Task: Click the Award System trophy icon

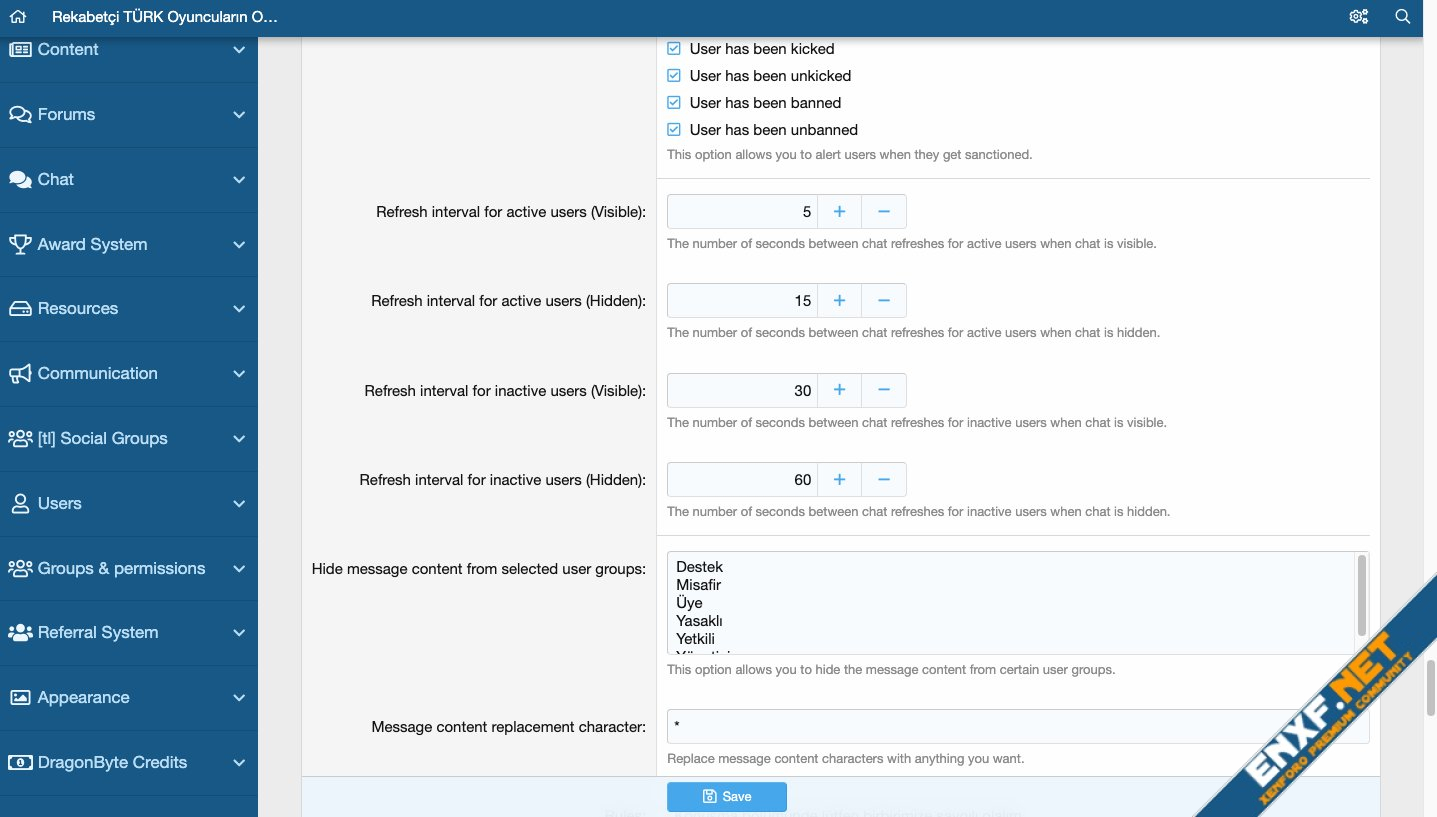Action: coord(20,244)
